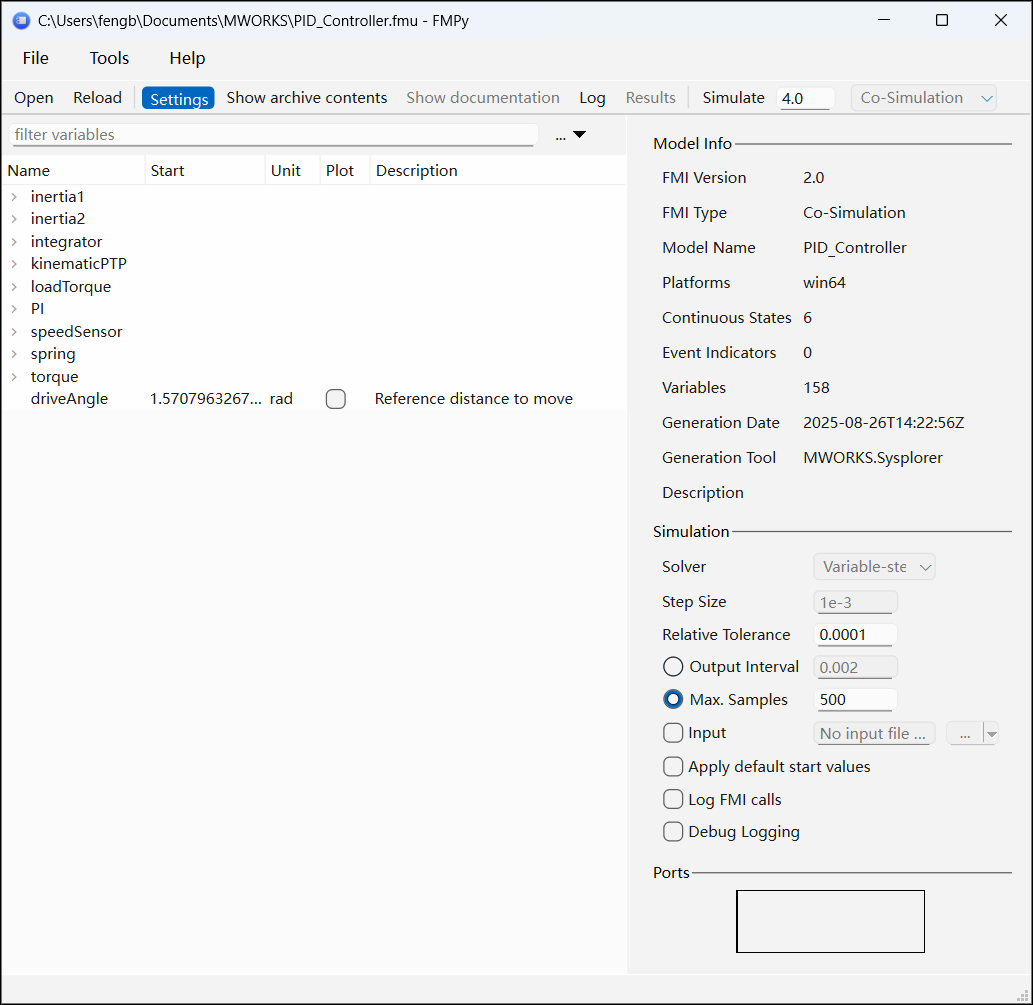Image resolution: width=1033 pixels, height=1005 pixels.
Task: Select the Max. Samples radio button
Action: point(674,700)
